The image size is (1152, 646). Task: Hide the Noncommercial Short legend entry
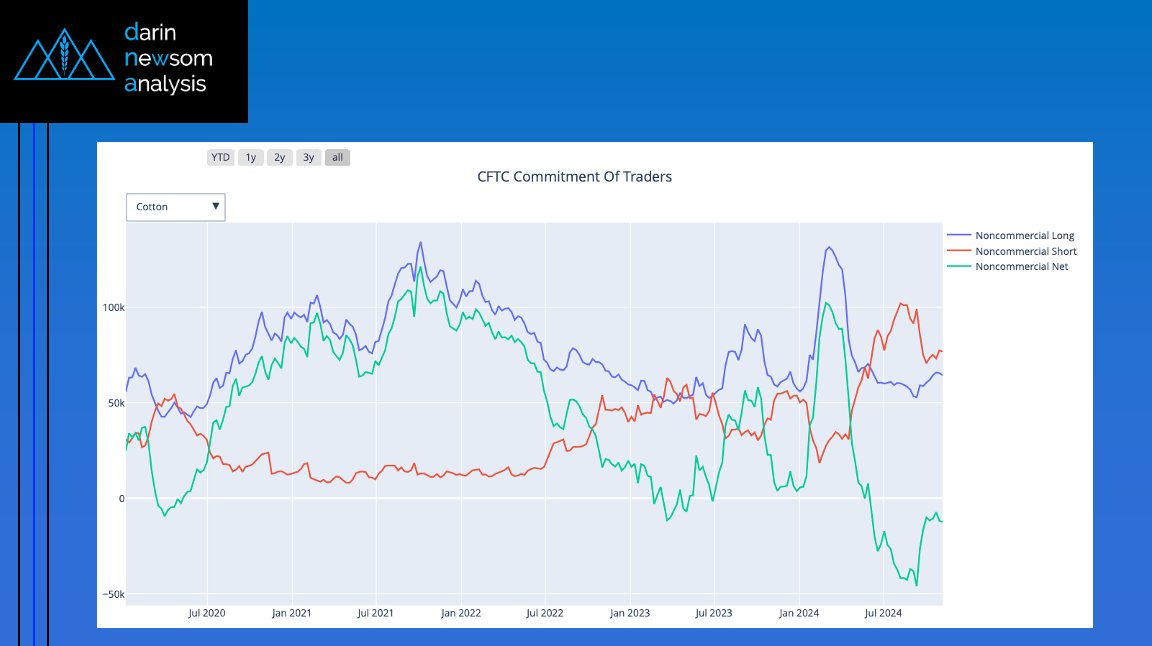1025,251
